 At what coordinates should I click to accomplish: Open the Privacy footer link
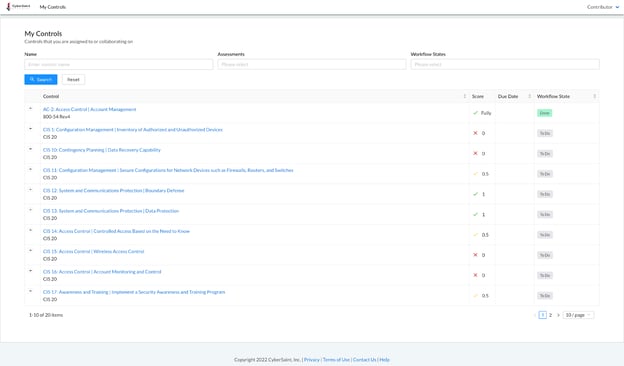click(x=312, y=360)
